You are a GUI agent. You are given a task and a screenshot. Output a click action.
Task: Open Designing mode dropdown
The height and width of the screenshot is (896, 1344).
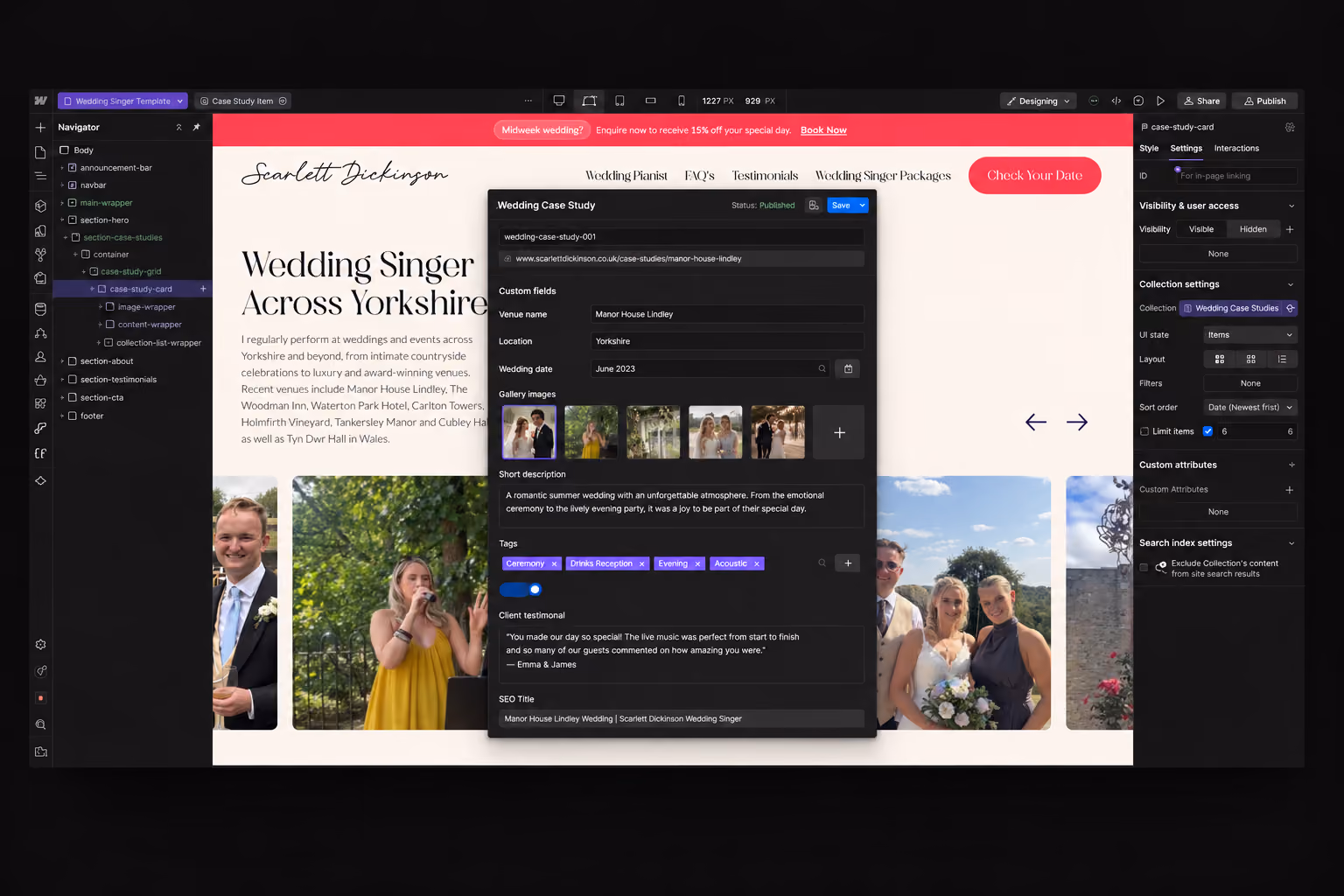tap(1039, 101)
